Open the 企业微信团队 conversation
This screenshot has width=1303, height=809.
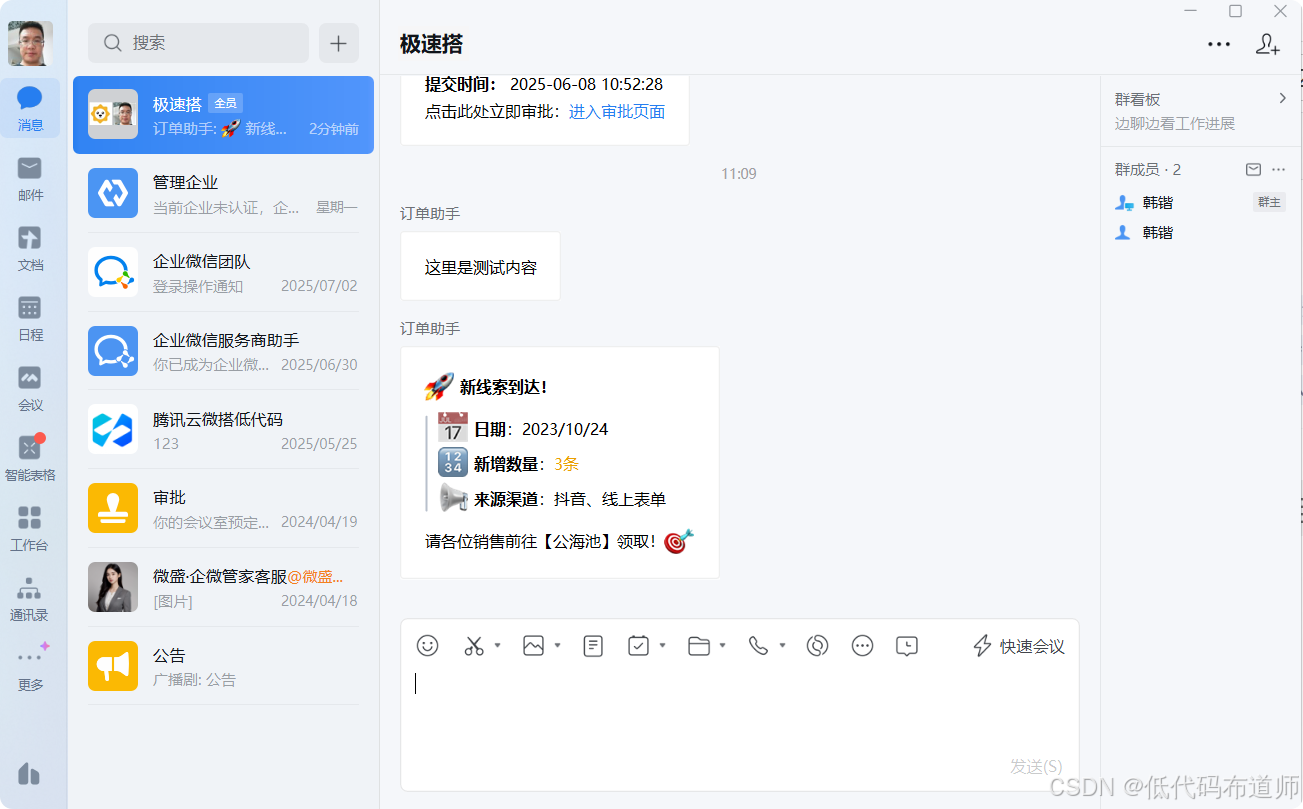point(223,272)
